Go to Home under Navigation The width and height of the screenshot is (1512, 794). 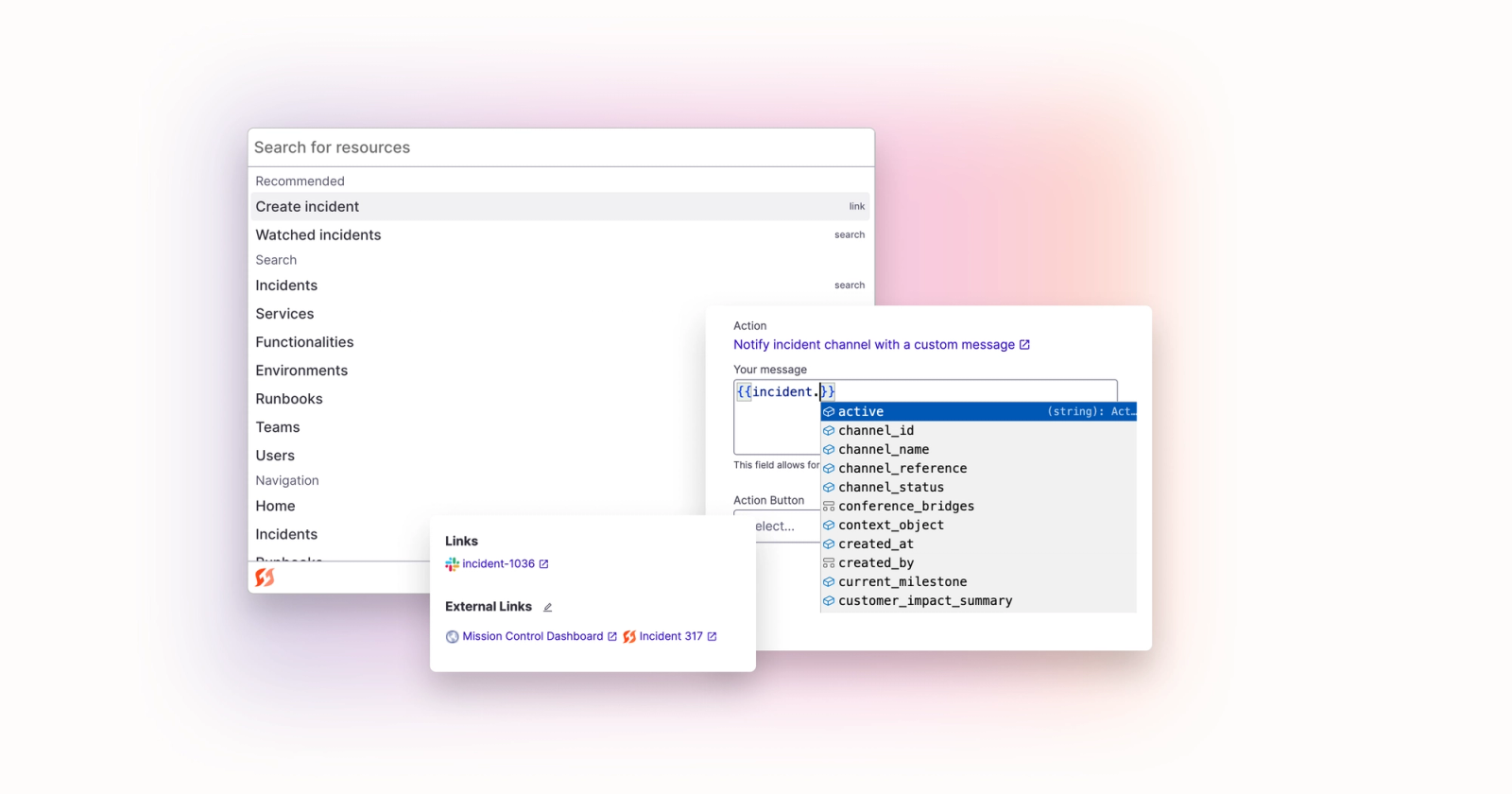[275, 506]
